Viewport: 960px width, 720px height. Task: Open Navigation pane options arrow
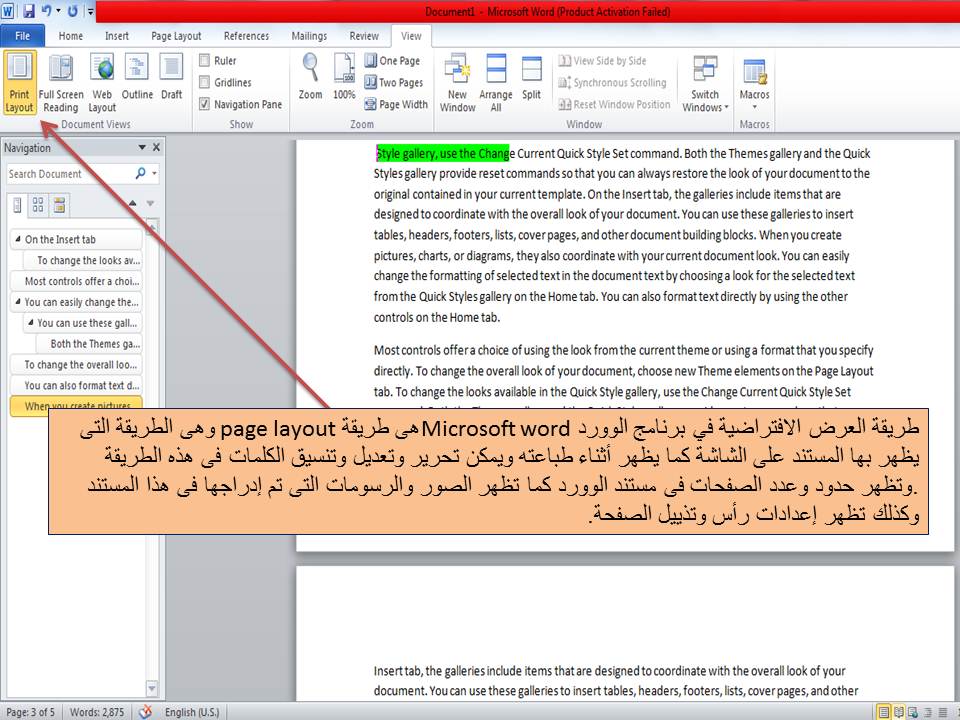point(142,148)
